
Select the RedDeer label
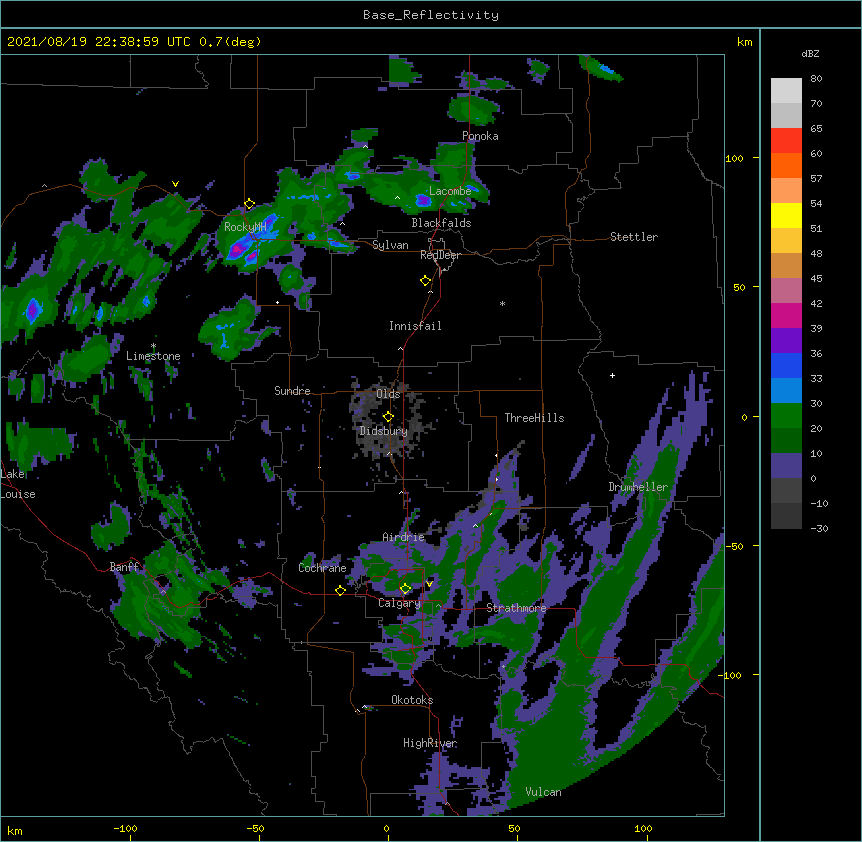pos(440,255)
